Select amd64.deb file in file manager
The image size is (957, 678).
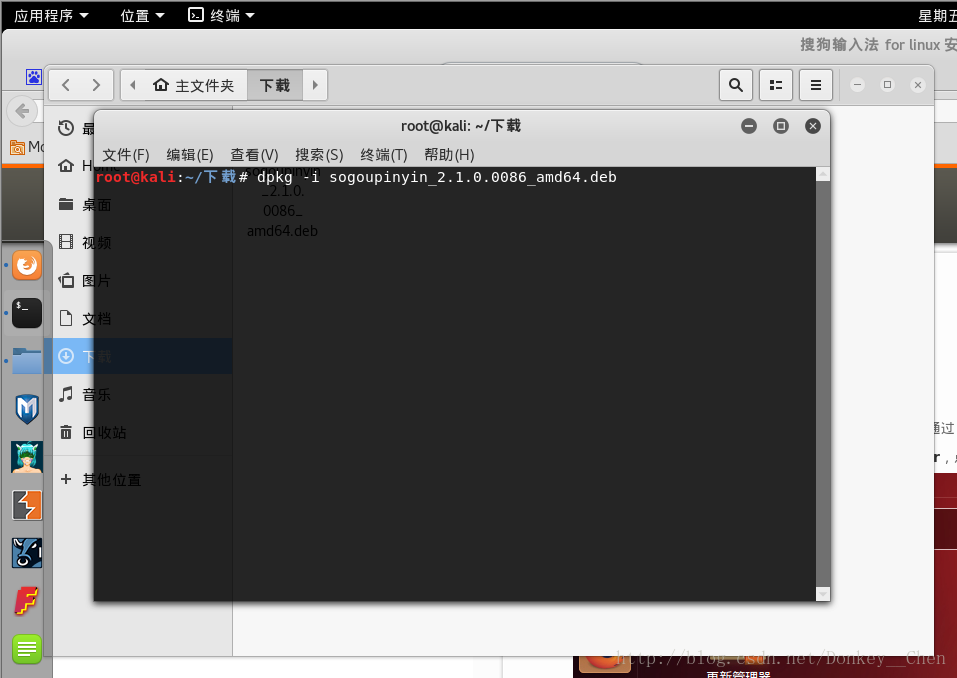point(282,201)
